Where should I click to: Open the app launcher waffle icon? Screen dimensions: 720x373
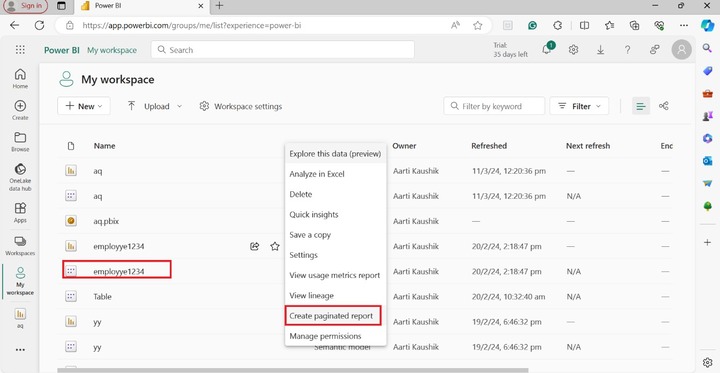20,50
